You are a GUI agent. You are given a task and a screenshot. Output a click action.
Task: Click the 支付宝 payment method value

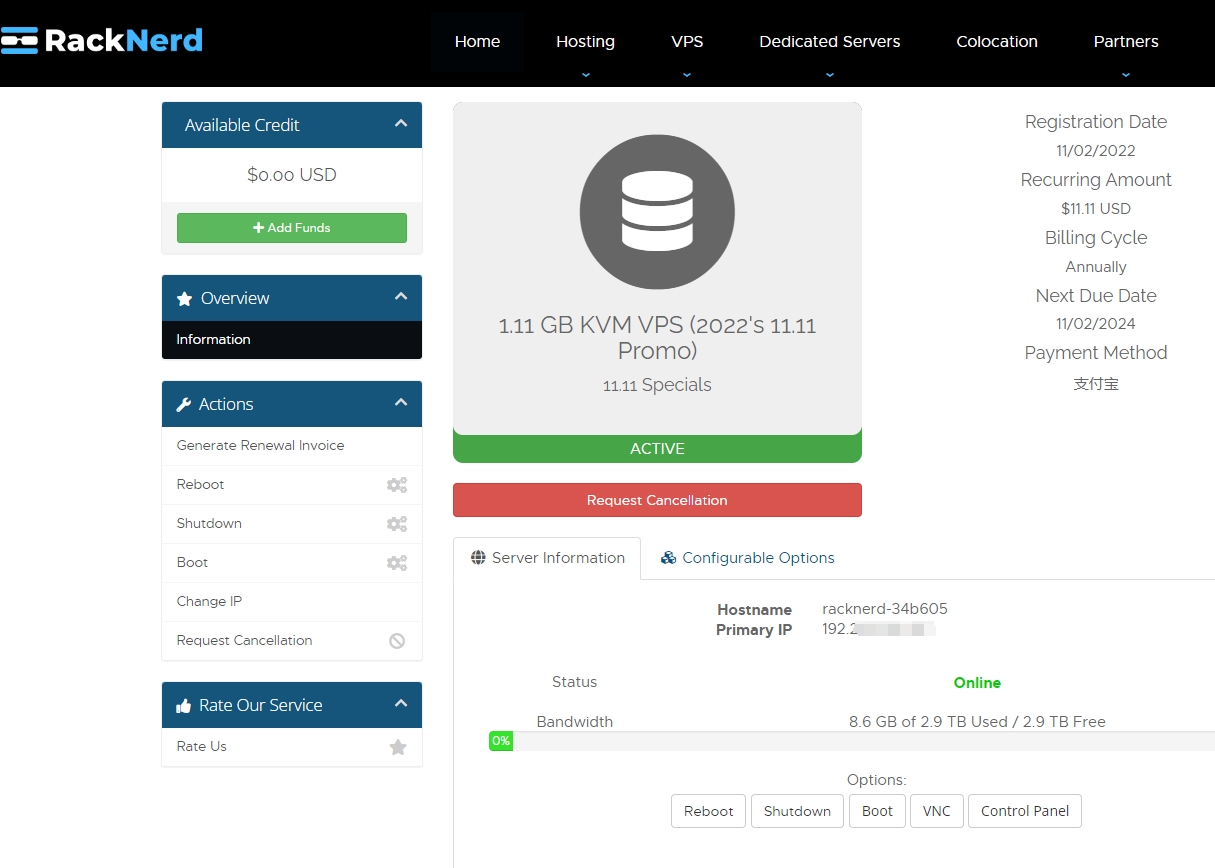click(1096, 383)
